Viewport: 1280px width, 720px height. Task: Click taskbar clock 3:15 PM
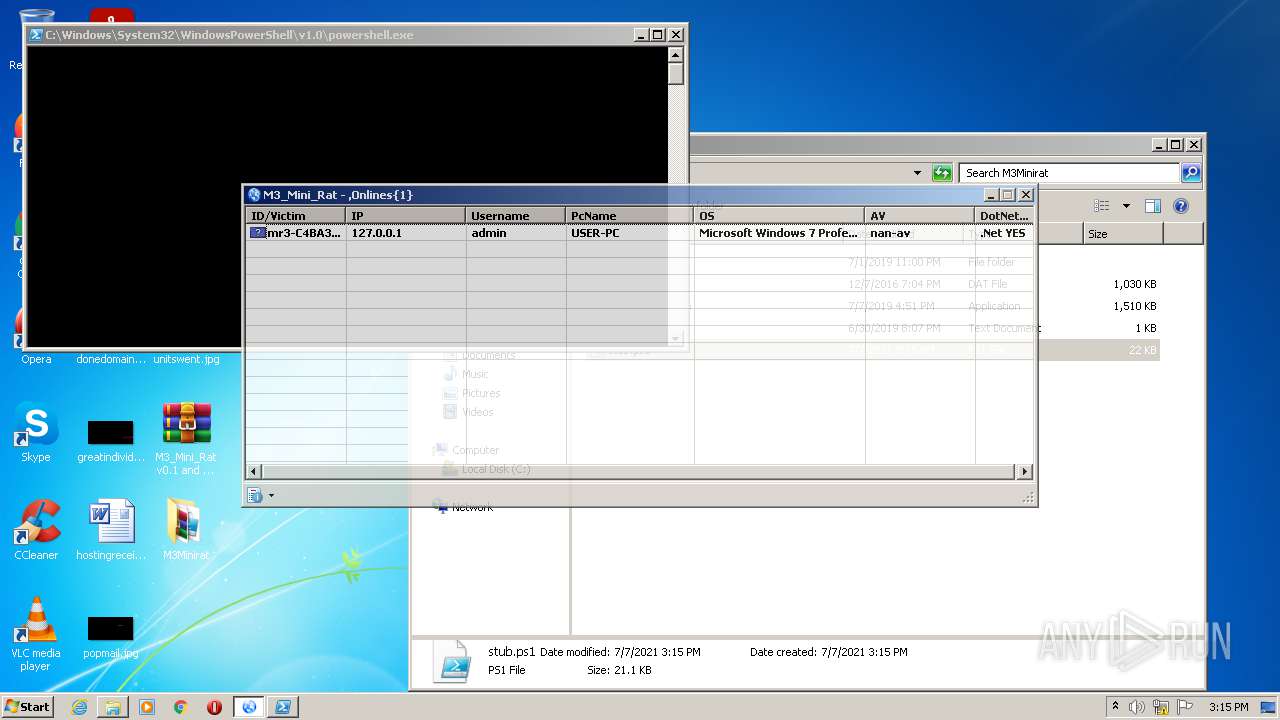(x=1228, y=707)
